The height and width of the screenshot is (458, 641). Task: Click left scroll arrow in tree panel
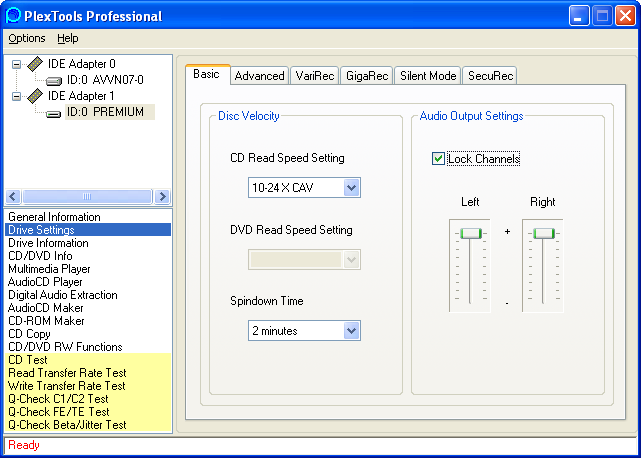13,197
